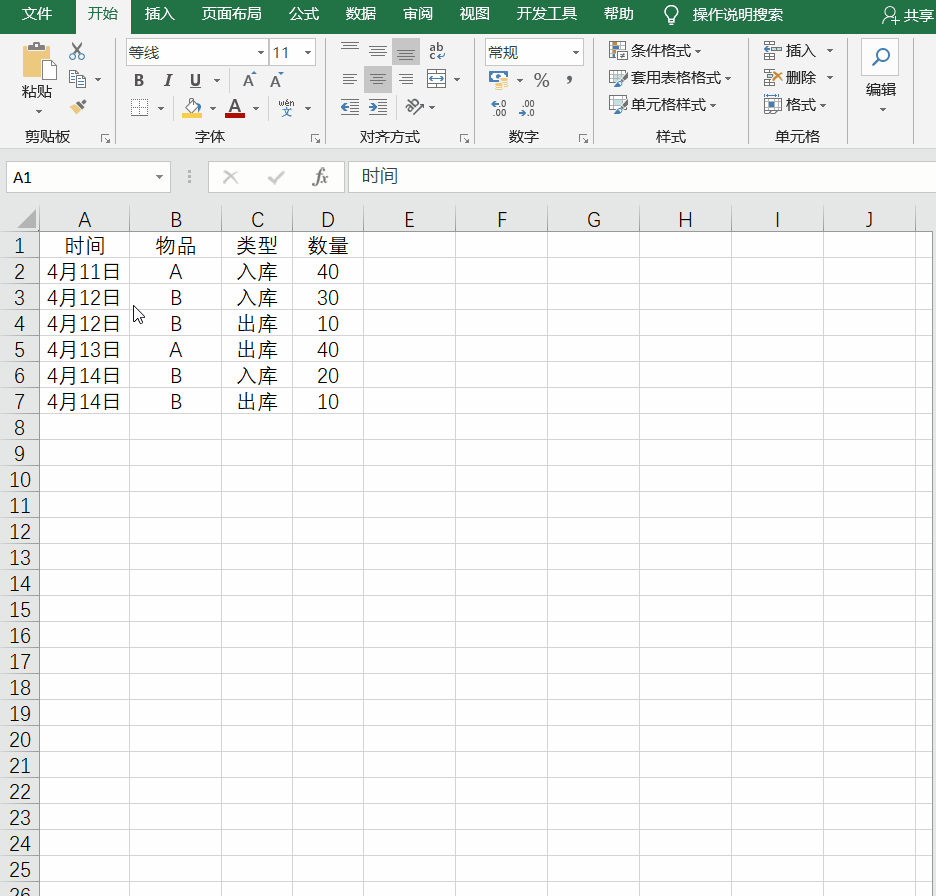Apply the red font color swatch
The height and width of the screenshot is (896, 936).
[235, 108]
